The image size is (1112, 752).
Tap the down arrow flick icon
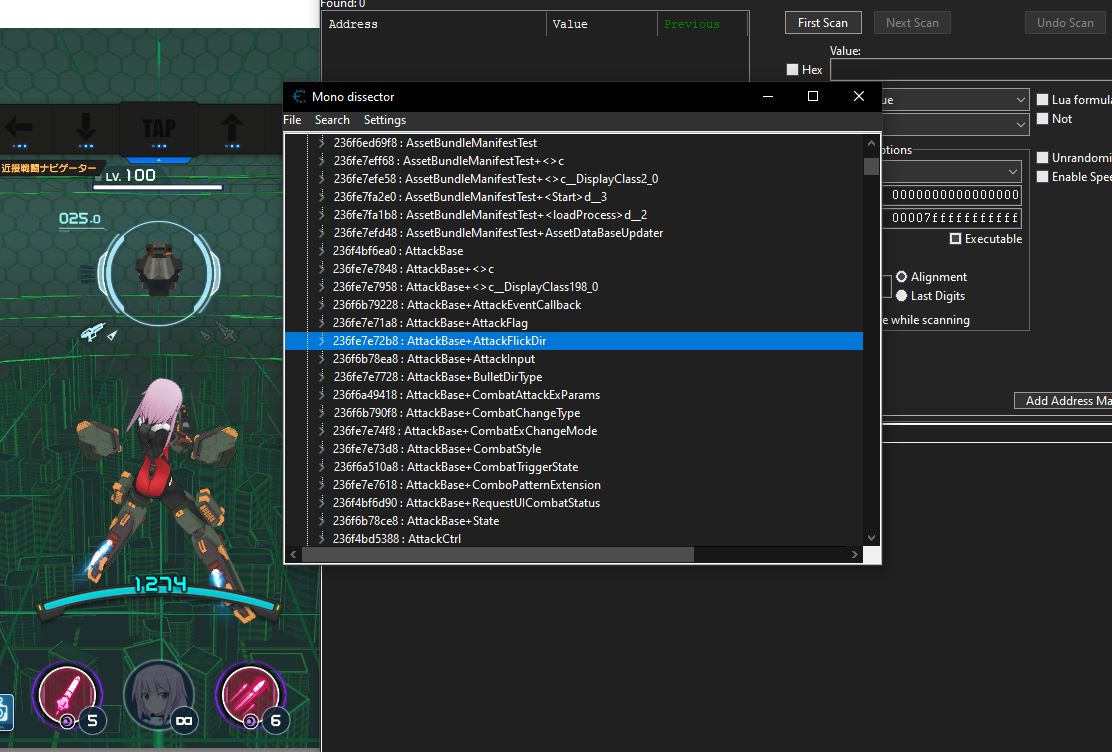(x=86, y=128)
